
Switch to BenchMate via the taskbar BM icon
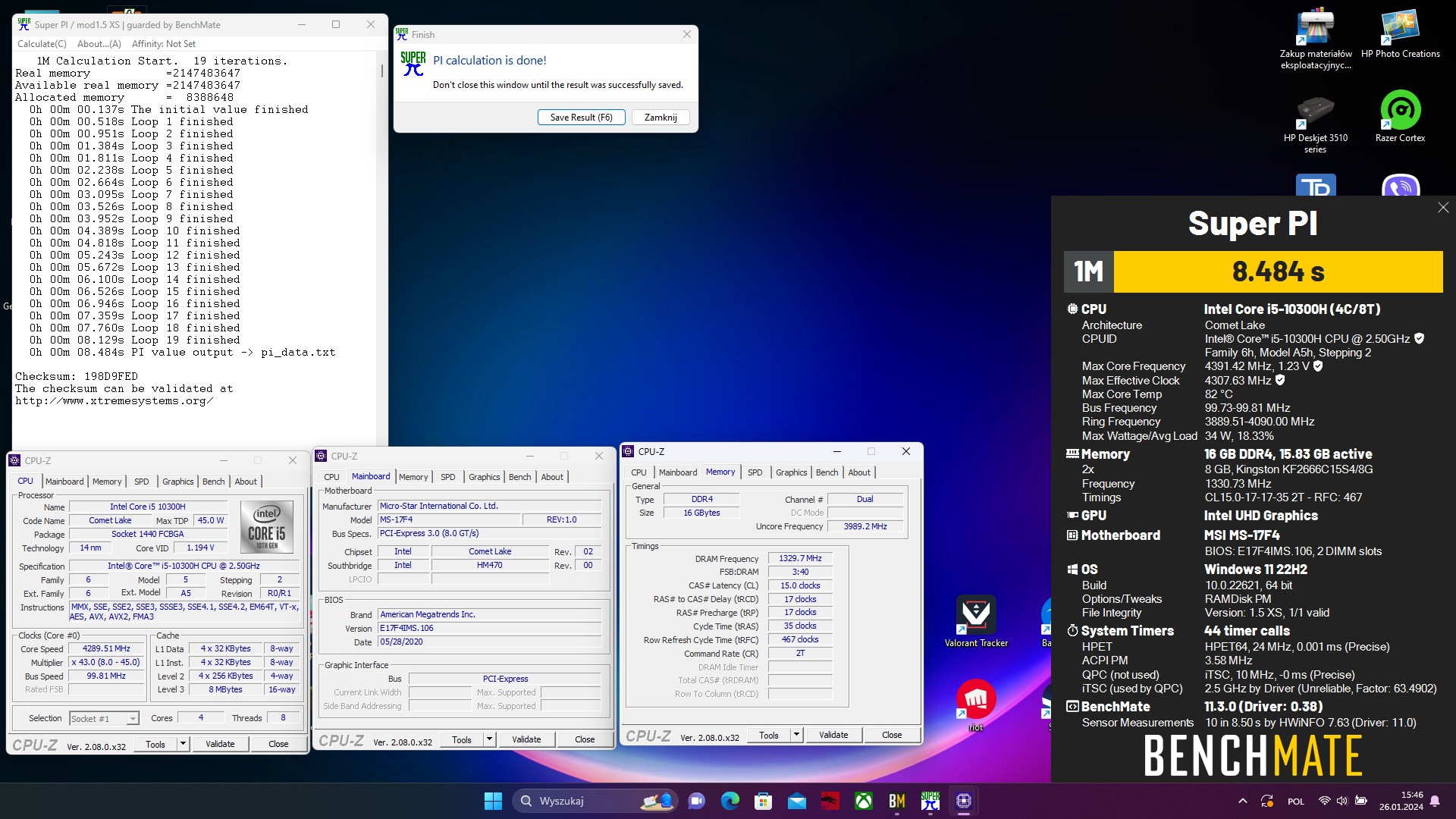896,801
